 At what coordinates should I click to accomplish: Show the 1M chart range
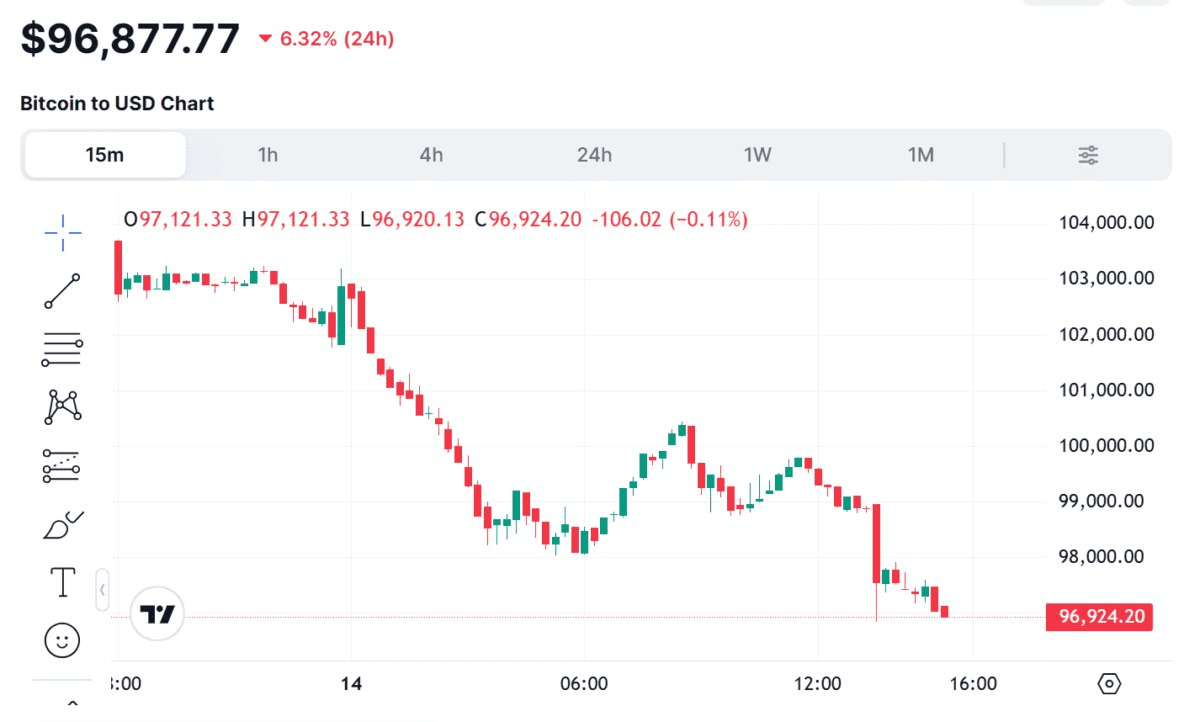[x=920, y=155]
